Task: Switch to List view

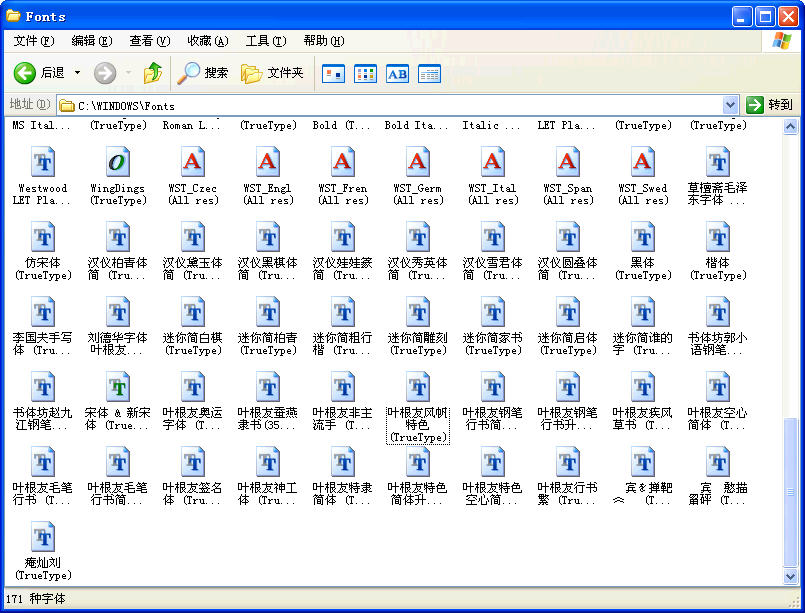Action: pyautogui.click(x=366, y=74)
